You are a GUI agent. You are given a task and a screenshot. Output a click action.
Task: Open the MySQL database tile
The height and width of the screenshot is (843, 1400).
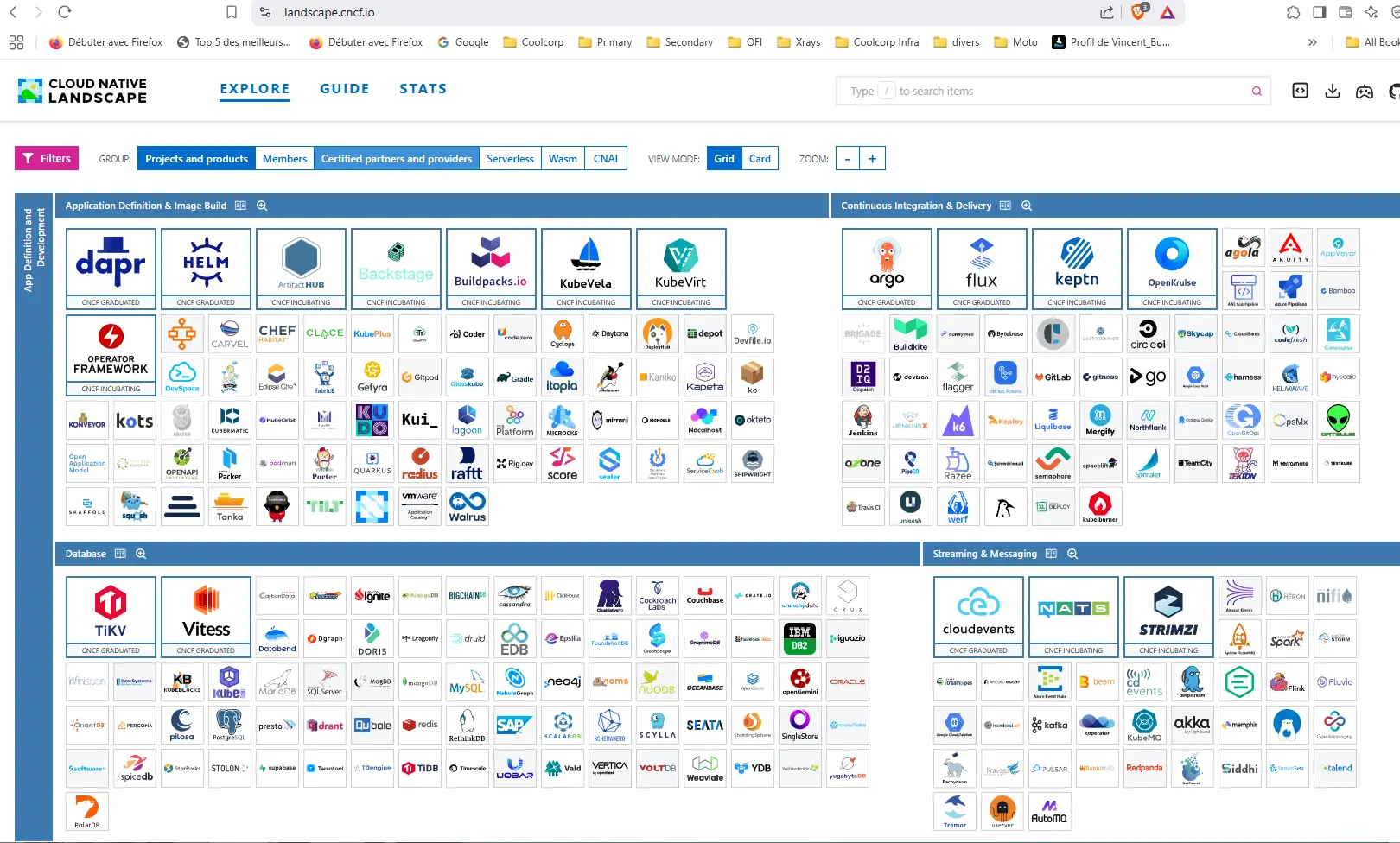[467, 682]
